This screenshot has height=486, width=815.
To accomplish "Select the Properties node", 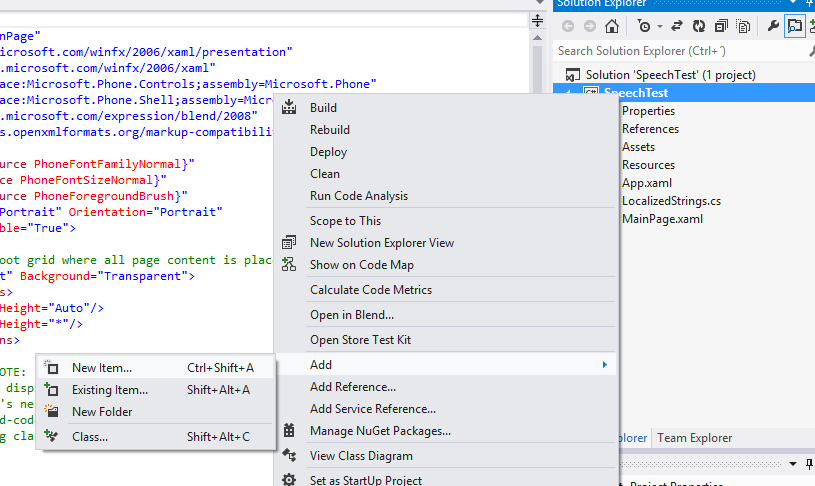I will (x=648, y=111).
